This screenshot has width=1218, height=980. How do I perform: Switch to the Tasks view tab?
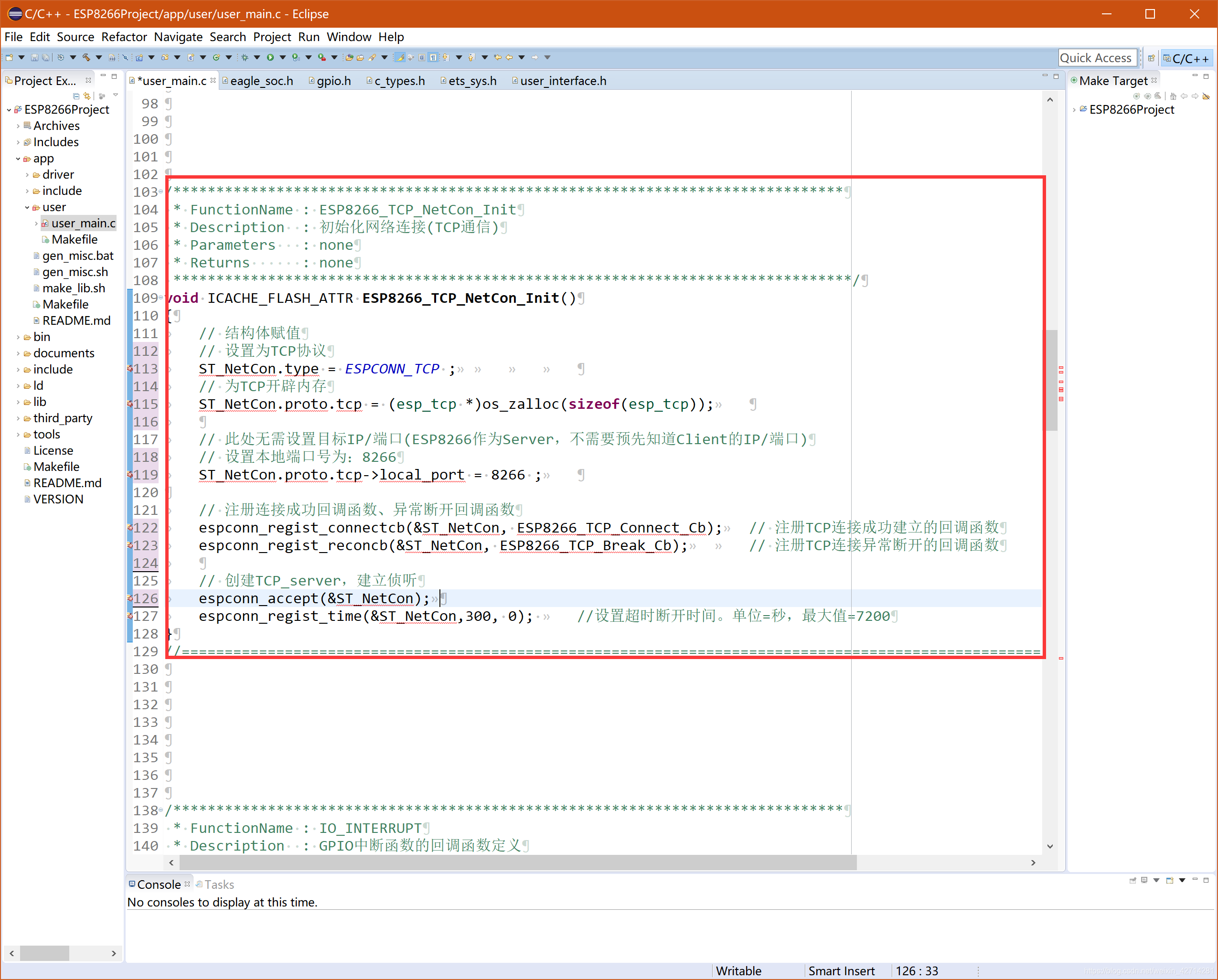pyautogui.click(x=219, y=884)
